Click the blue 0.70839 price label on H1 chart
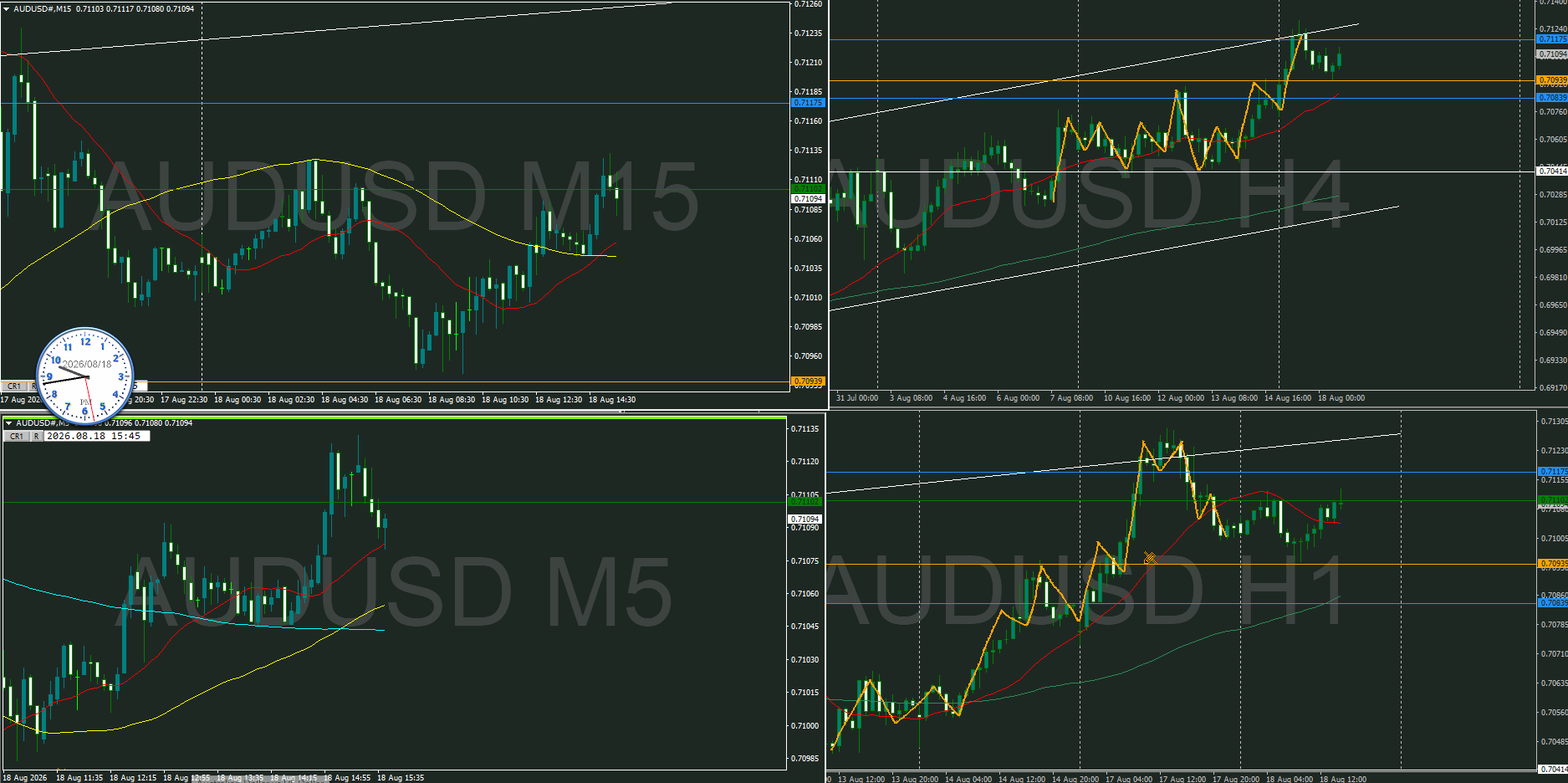The image size is (1568, 783). click(1553, 603)
